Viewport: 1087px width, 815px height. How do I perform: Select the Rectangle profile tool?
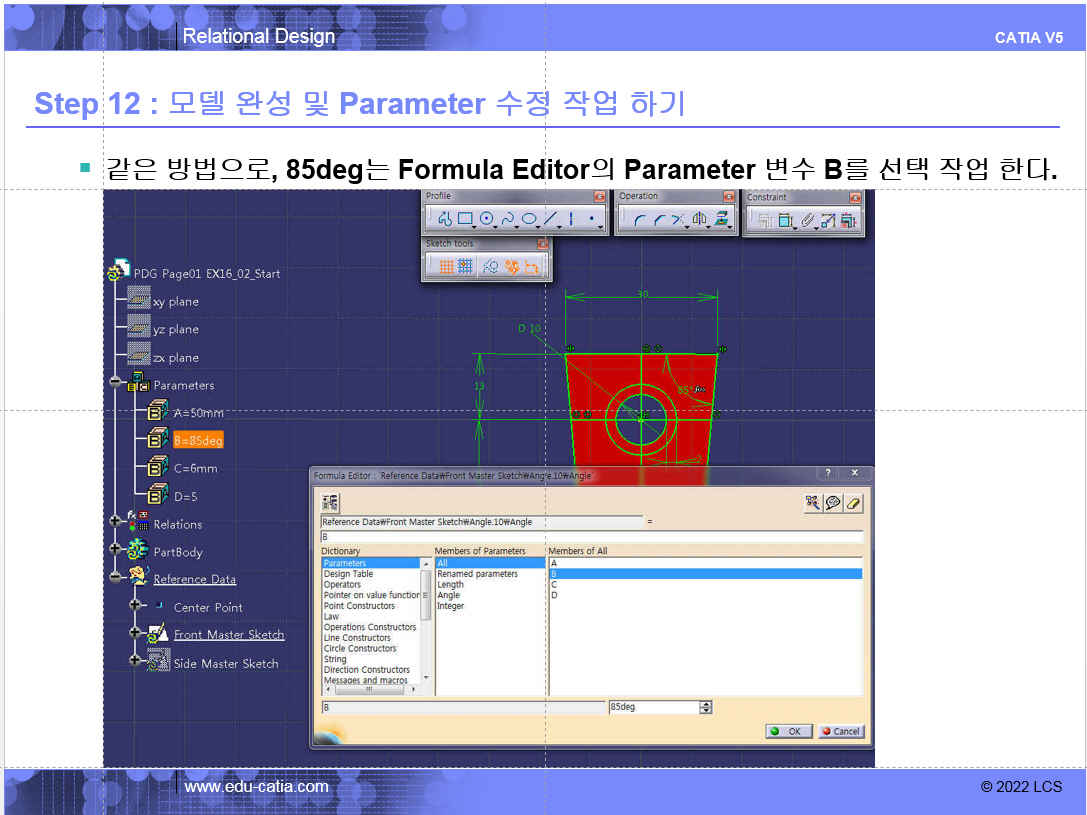pos(465,219)
